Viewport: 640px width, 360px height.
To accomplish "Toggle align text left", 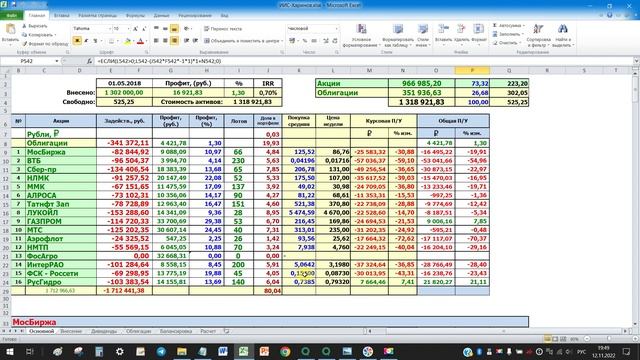I will point(156,41).
